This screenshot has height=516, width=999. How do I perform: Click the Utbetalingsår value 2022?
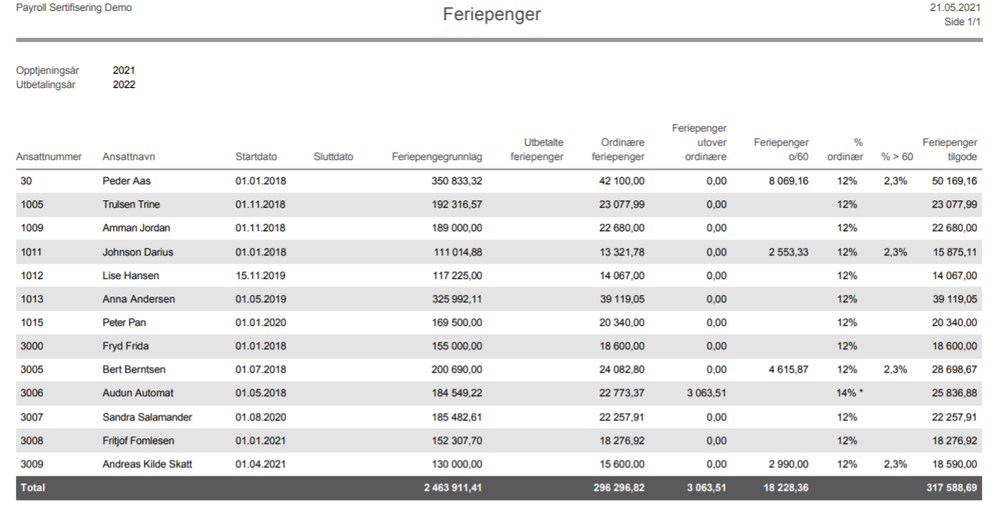(x=124, y=85)
